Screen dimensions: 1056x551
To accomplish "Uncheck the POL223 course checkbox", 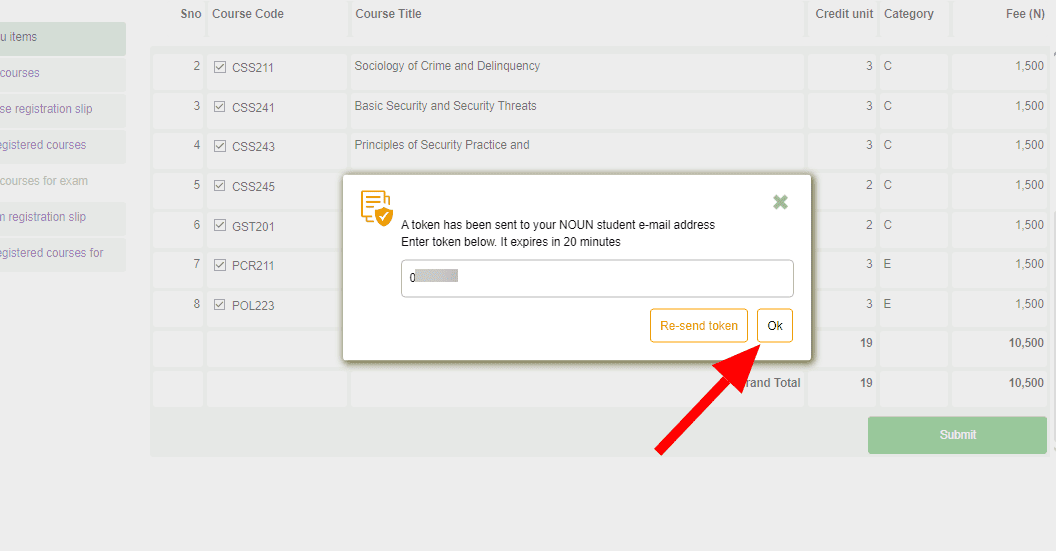I will (220, 304).
